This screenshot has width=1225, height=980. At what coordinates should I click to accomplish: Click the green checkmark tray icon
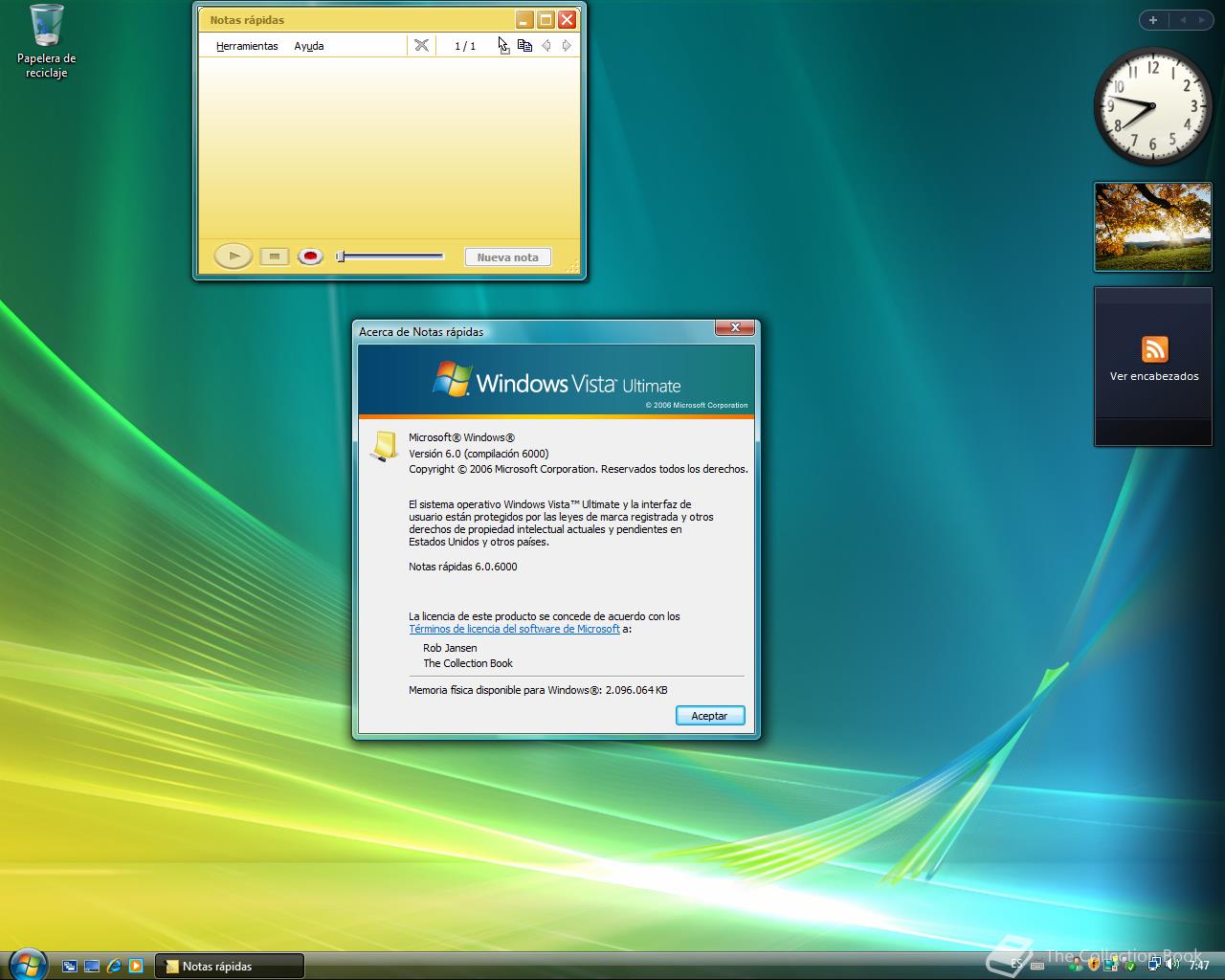click(x=1130, y=966)
